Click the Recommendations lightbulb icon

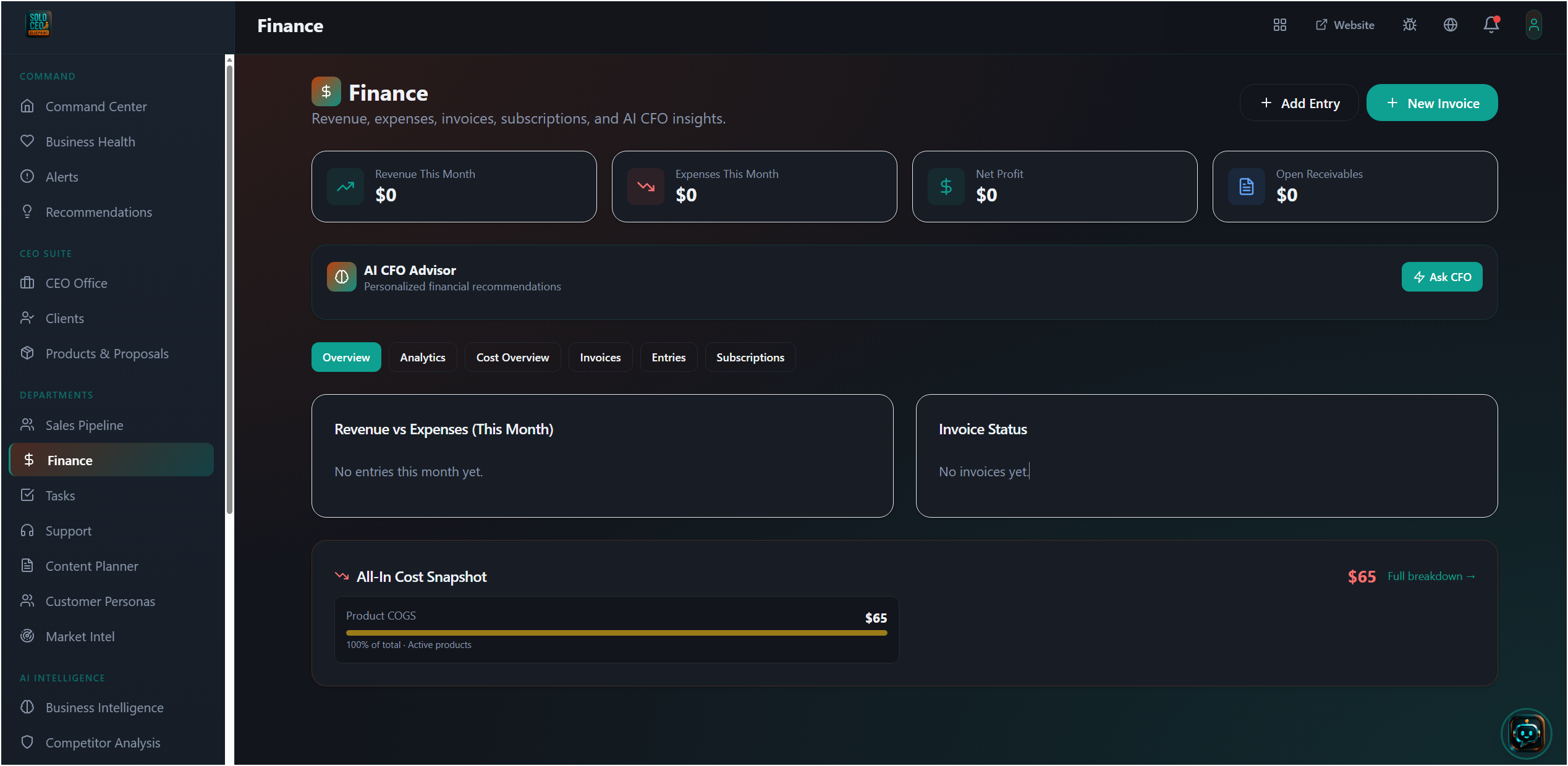pos(27,212)
